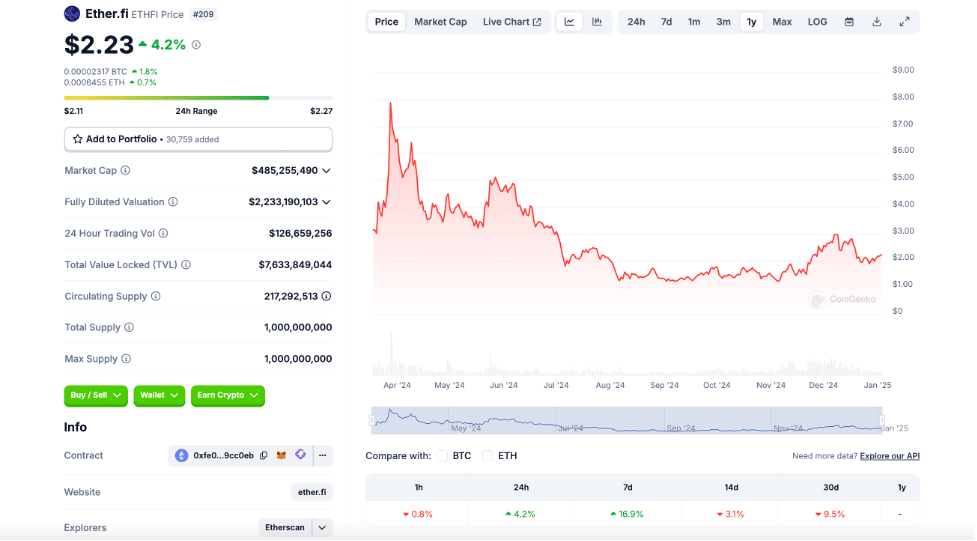Set chart range to 7d
This screenshot has height=541, width=977.
coord(666,22)
